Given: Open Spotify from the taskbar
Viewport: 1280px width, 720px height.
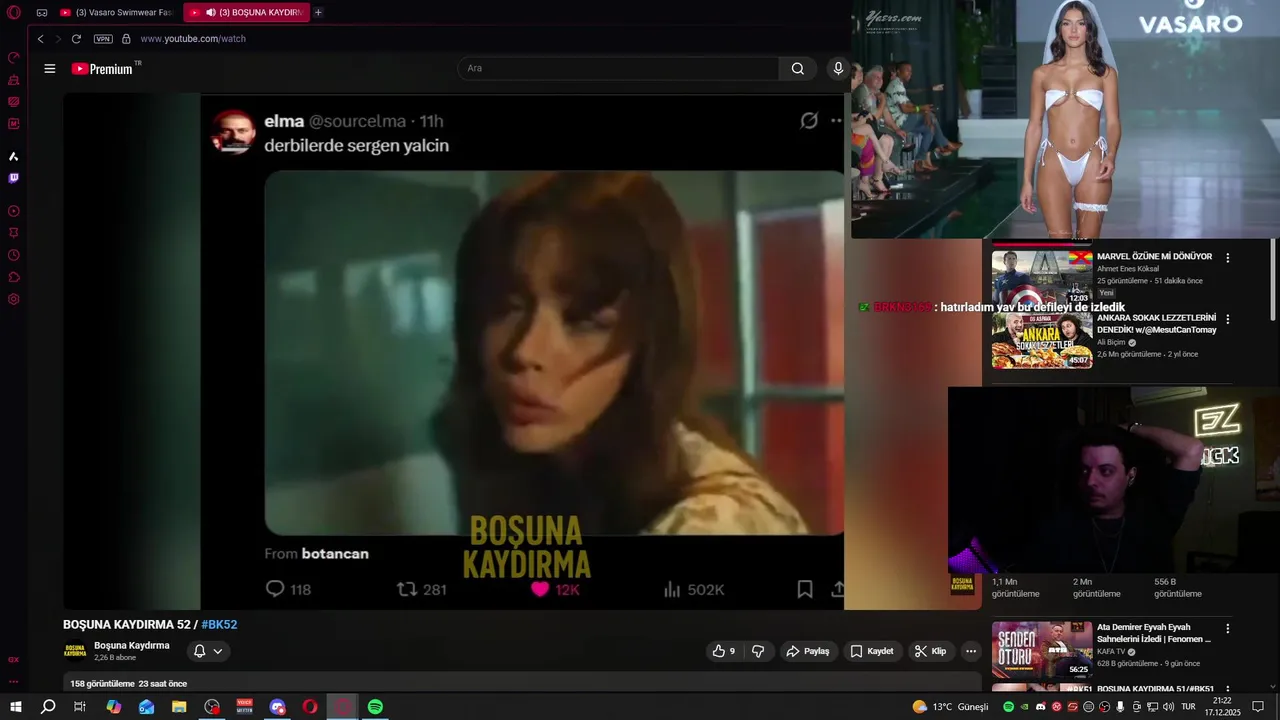Looking at the screenshot, I should 375,707.
